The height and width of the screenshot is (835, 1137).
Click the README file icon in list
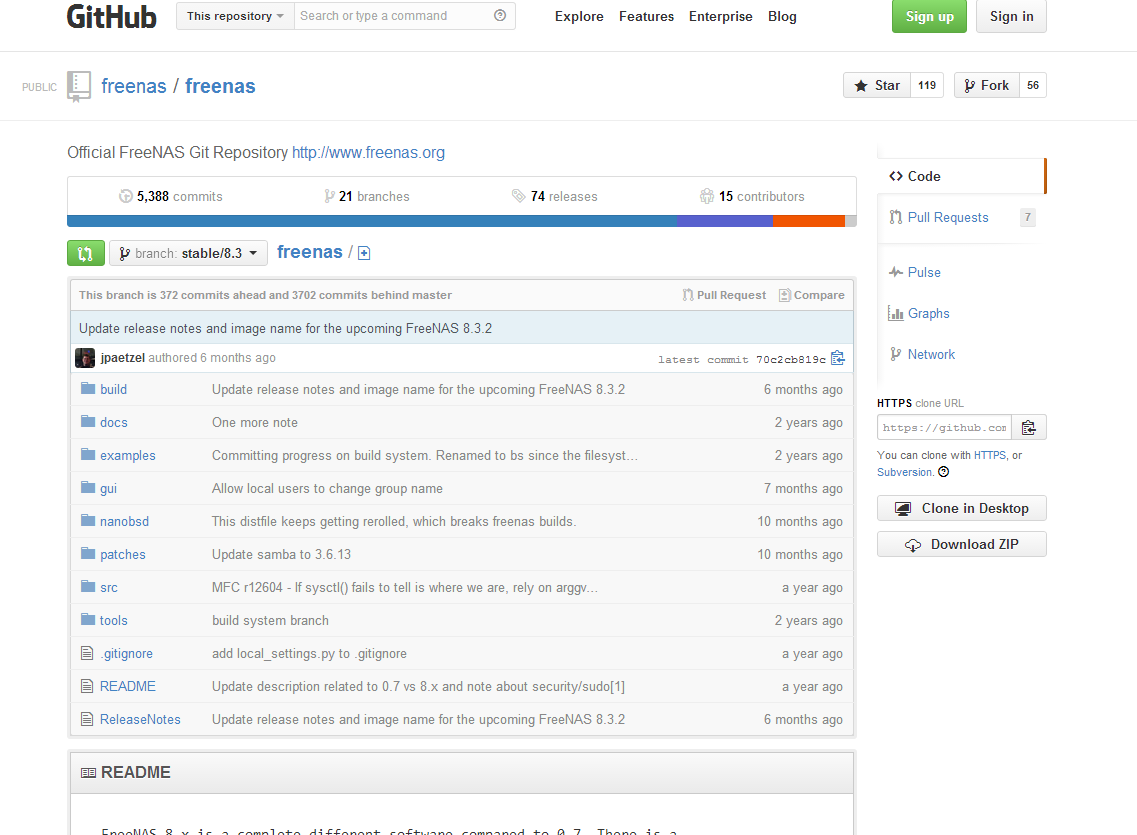(x=87, y=686)
